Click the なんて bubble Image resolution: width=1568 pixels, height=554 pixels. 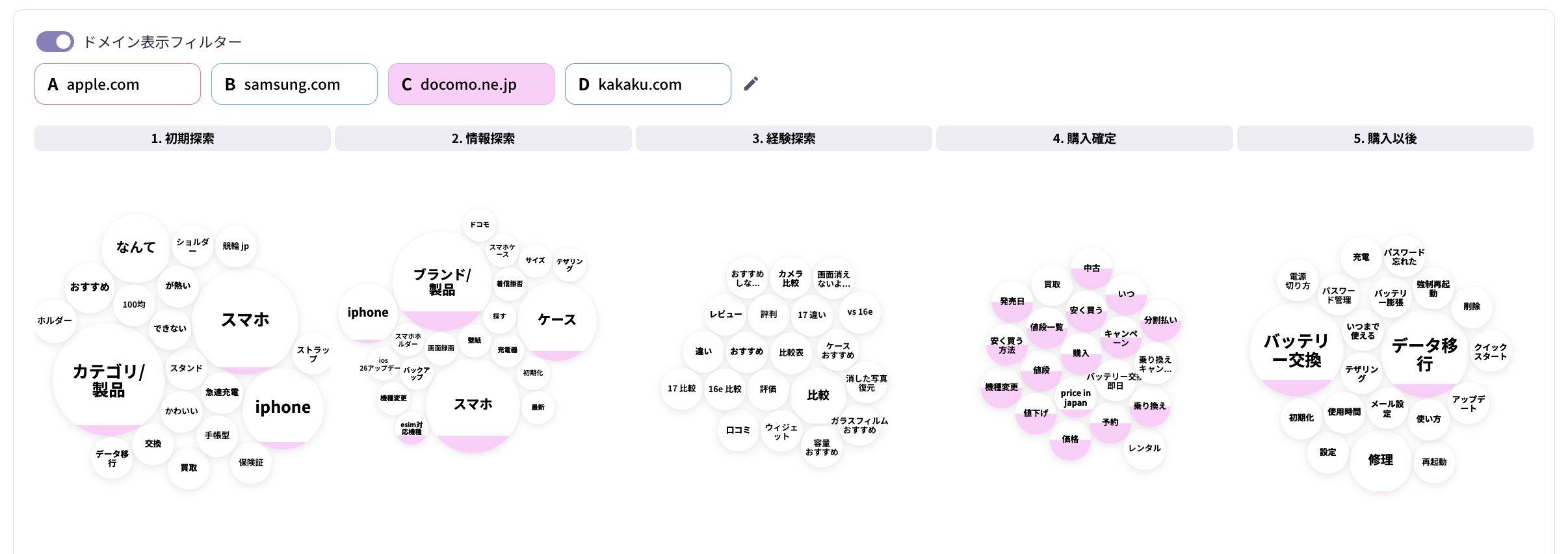click(136, 247)
